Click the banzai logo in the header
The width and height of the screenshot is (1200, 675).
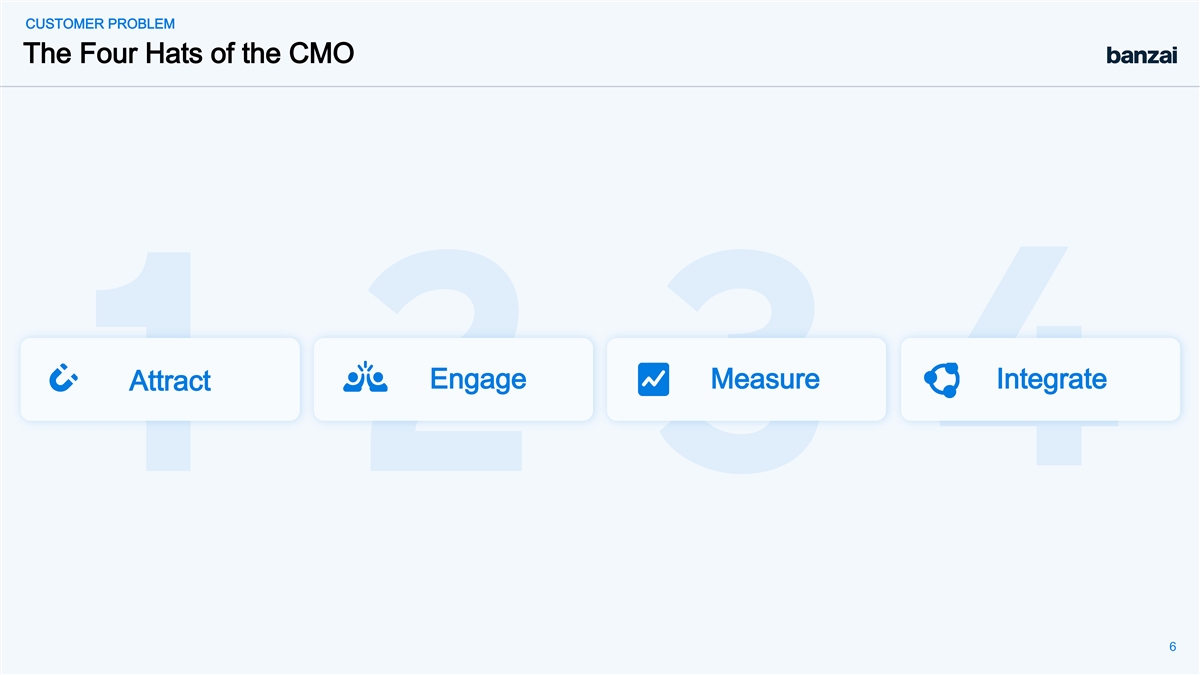tap(1141, 55)
